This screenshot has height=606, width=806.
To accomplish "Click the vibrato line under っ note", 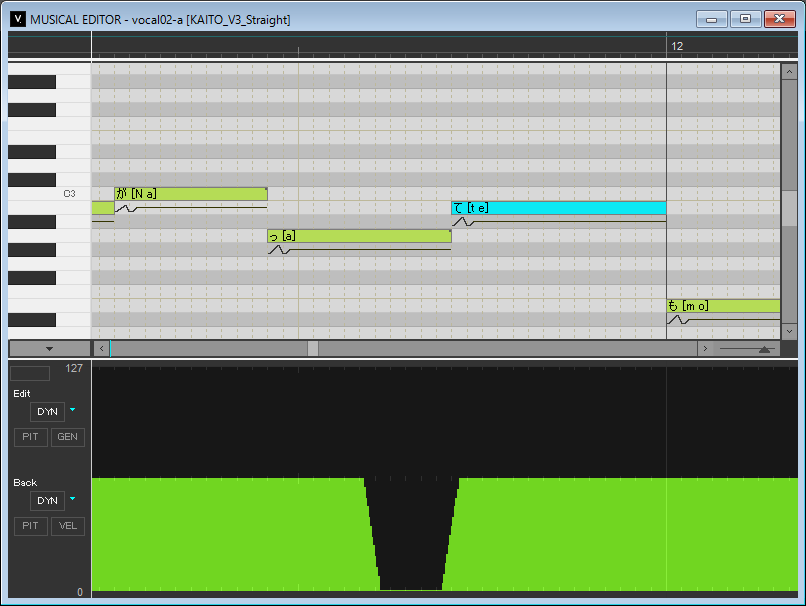I will [x=359, y=250].
